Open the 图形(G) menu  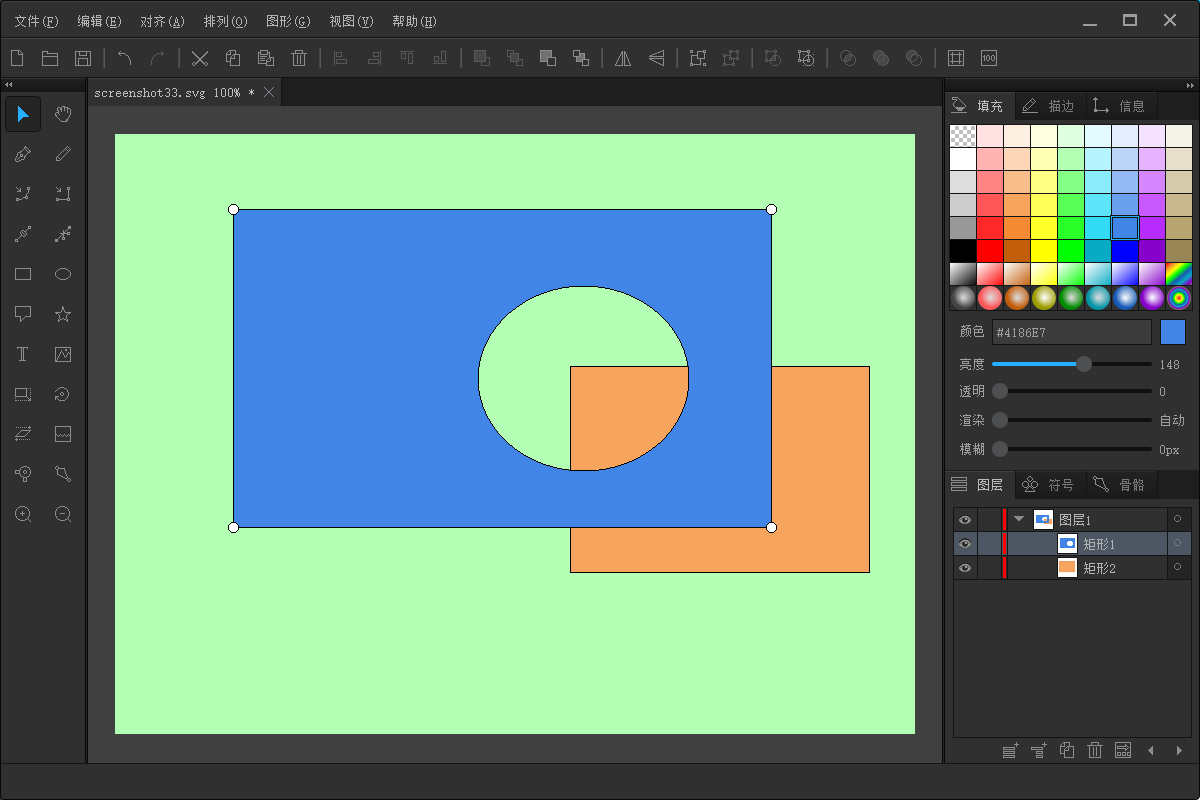(288, 21)
